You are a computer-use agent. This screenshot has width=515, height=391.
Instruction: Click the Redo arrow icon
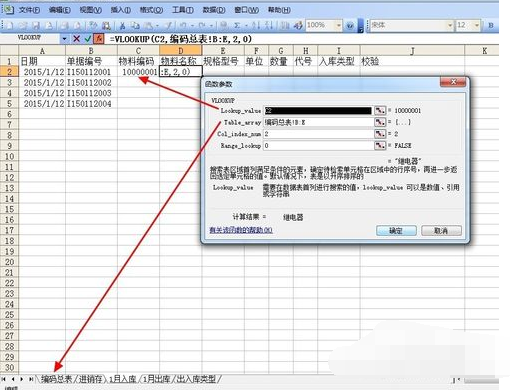tap(201, 25)
